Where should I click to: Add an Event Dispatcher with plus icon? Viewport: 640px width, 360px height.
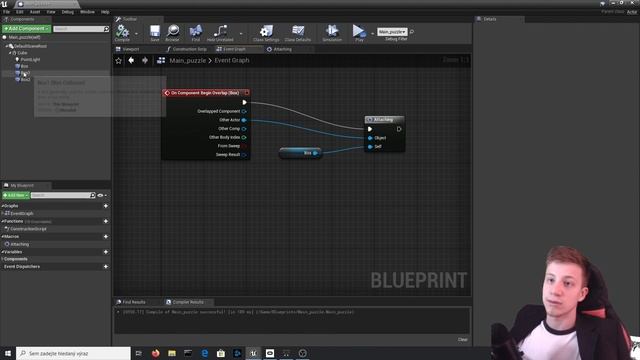click(106, 267)
